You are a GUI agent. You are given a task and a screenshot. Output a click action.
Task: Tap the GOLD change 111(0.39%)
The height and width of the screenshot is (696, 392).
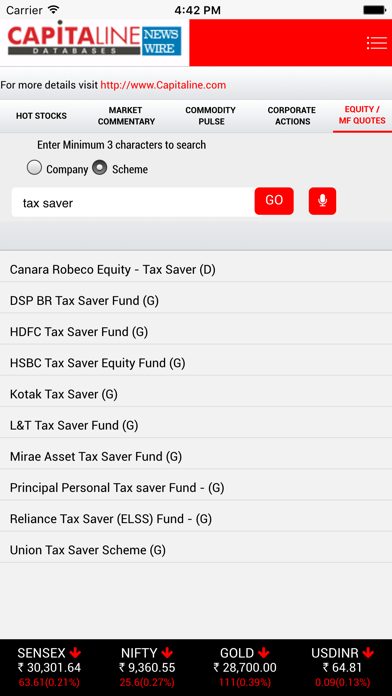[x=245, y=682]
